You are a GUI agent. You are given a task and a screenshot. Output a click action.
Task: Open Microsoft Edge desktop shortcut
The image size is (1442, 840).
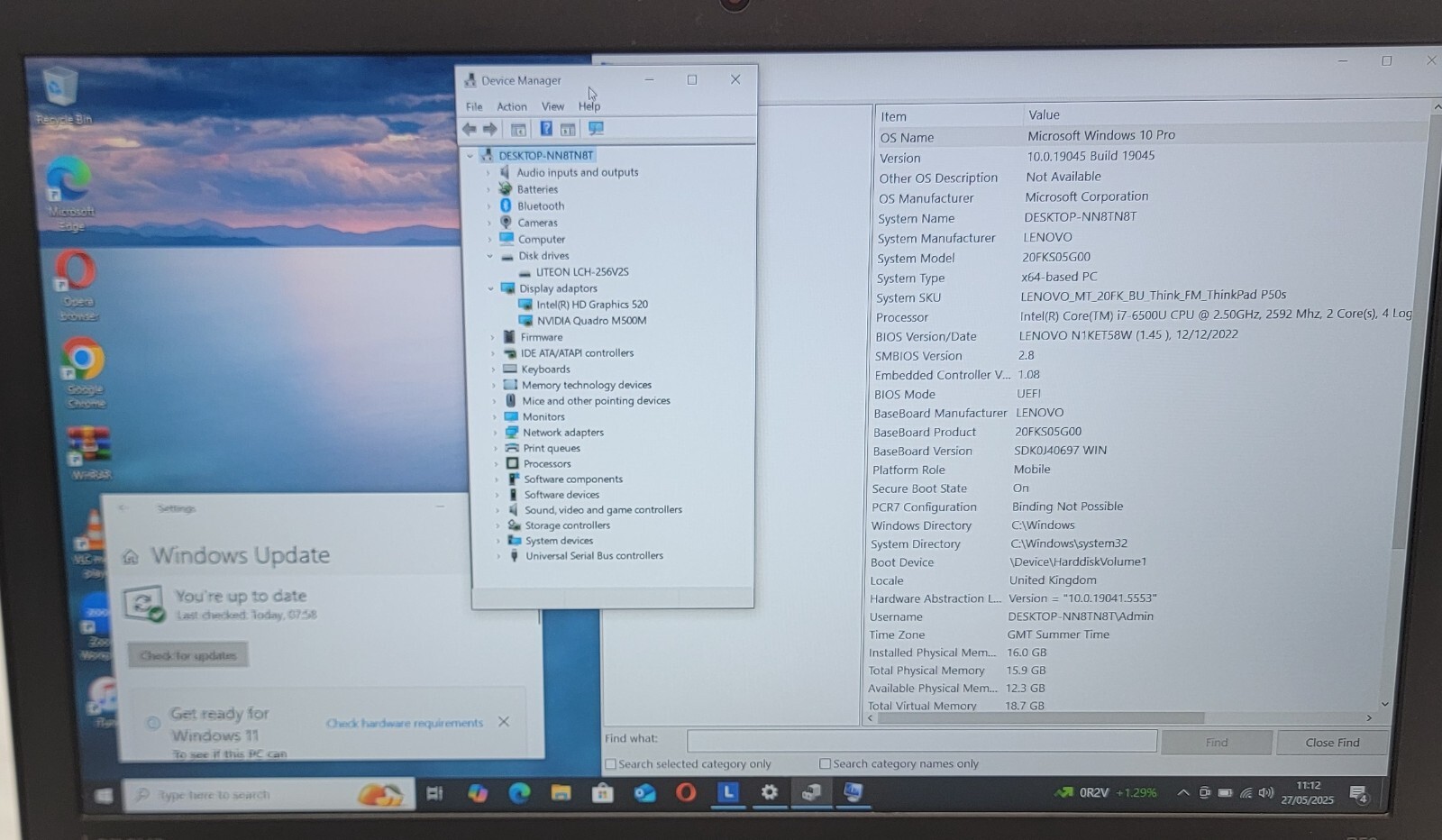(70, 193)
